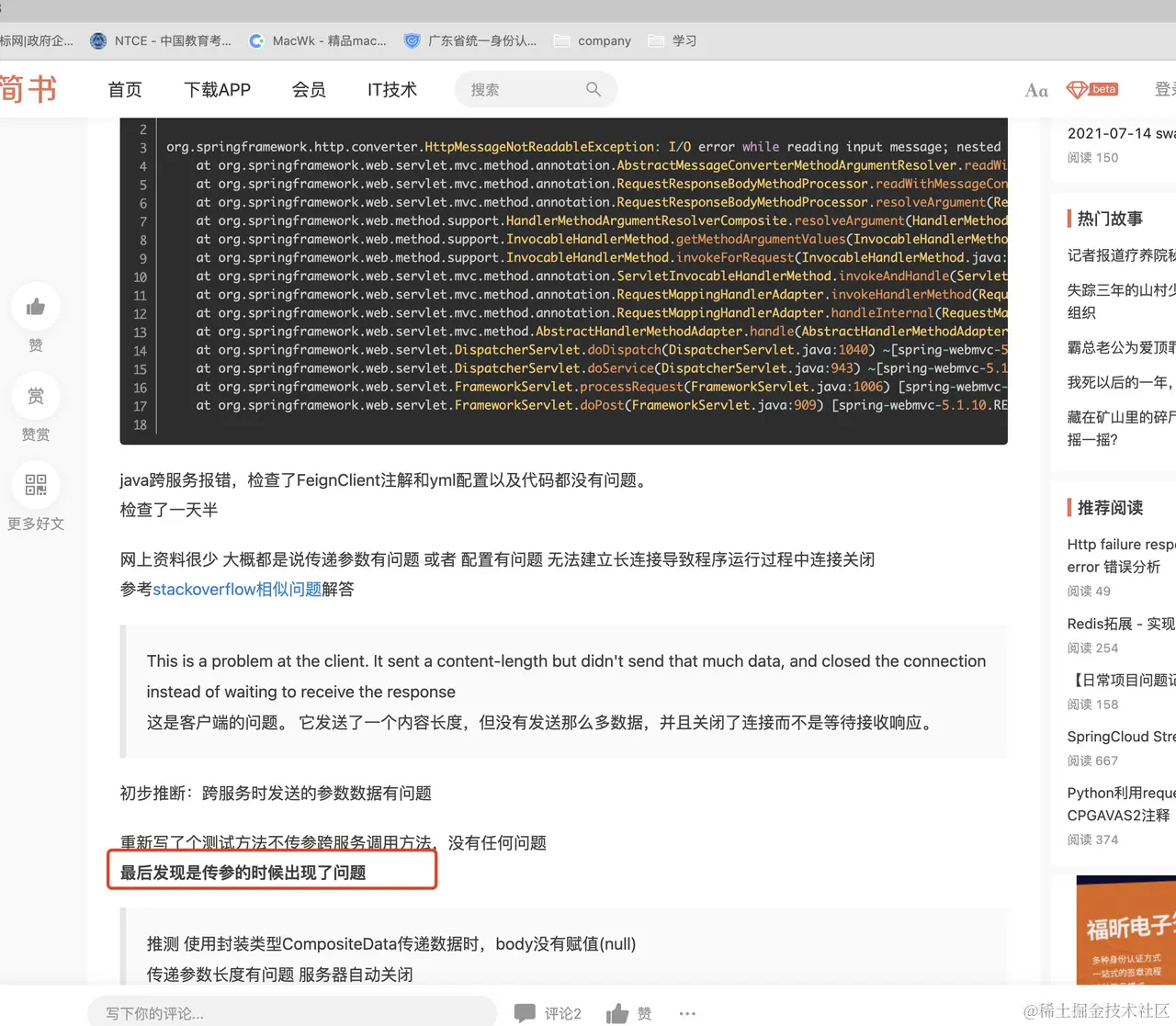Click the 阅读 667 view count
Viewport: 1176px width, 1026px height.
1092,761
